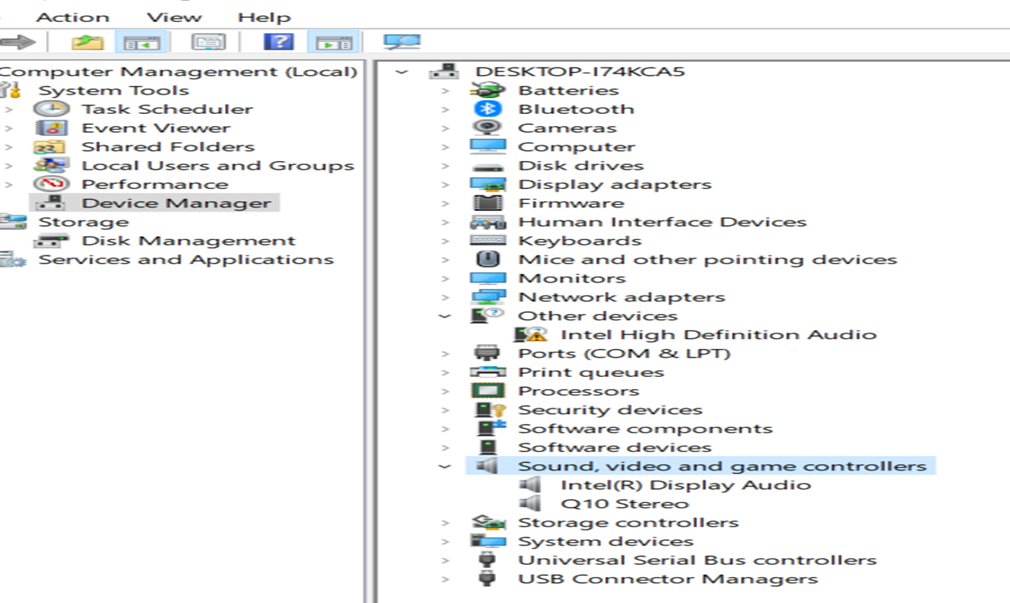Click the Bluetooth category icon
This screenshot has width=1010, height=603.
click(488, 109)
